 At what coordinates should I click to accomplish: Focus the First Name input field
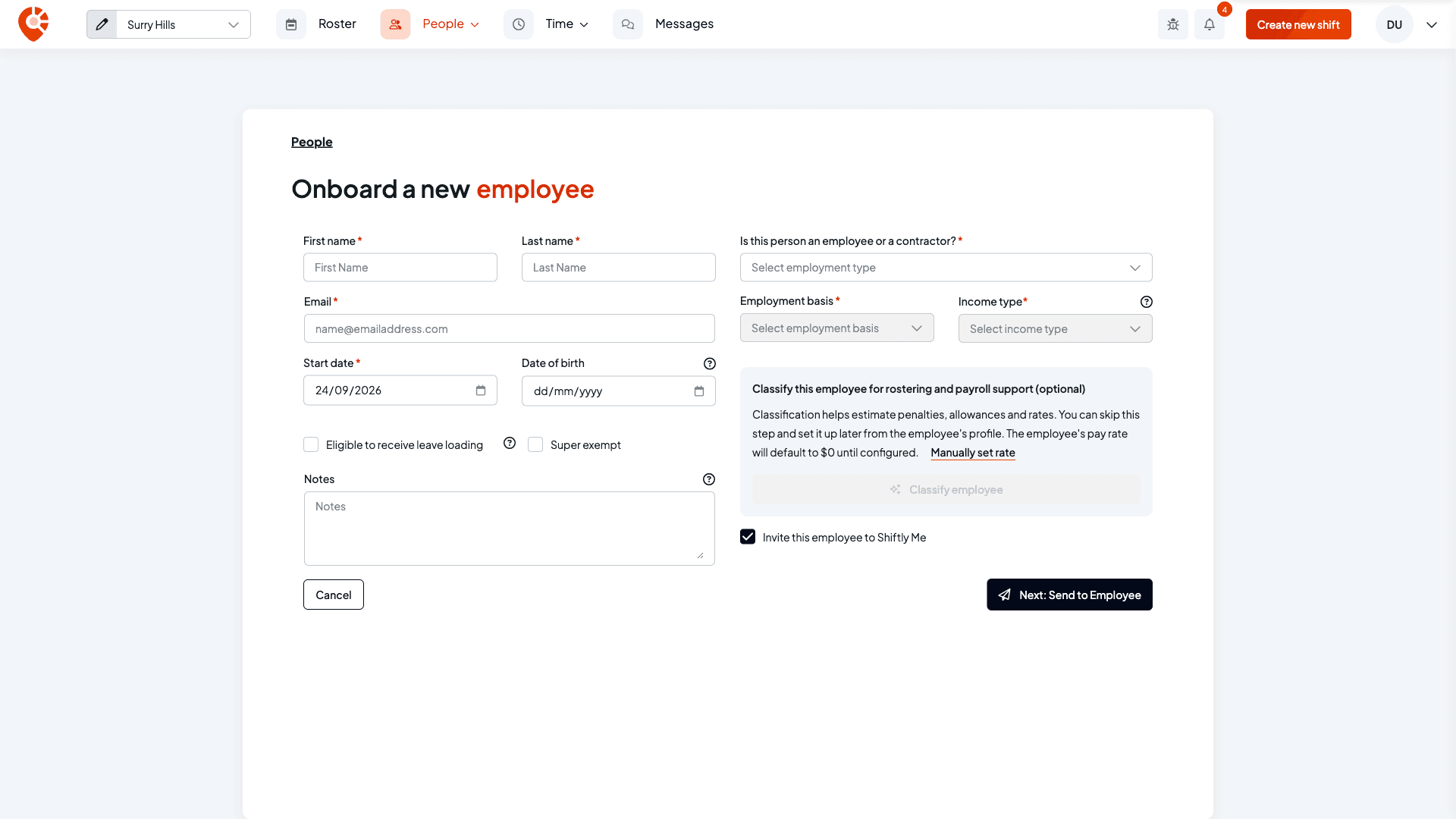pyautogui.click(x=400, y=268)
